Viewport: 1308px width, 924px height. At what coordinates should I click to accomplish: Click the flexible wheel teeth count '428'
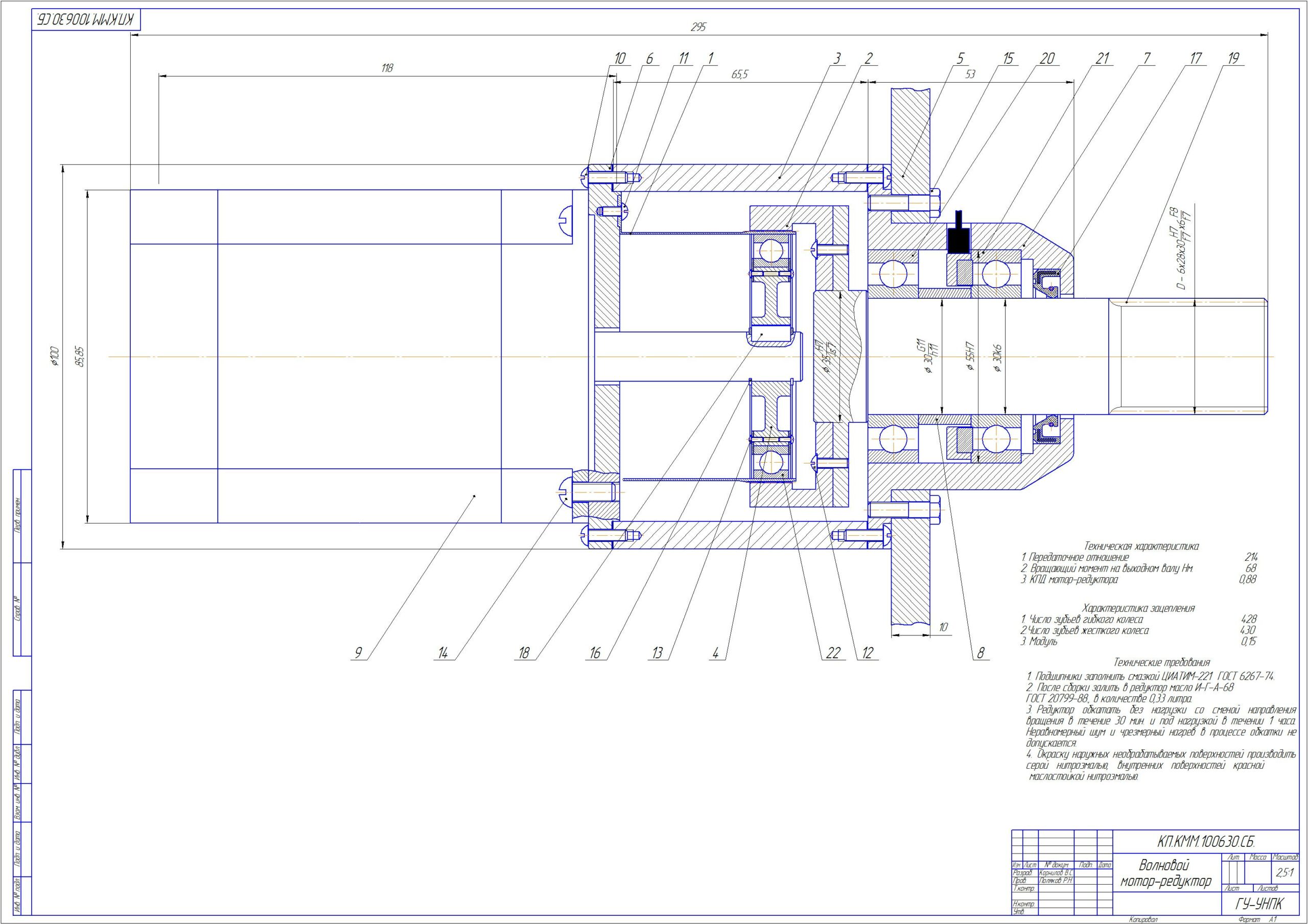tap(1249, 619)
